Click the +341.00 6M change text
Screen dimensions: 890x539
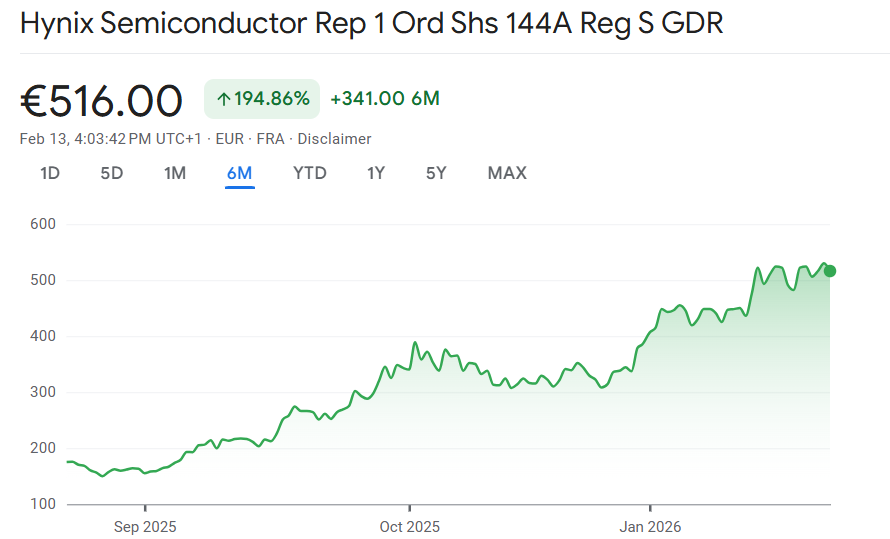tap(385, 99)
